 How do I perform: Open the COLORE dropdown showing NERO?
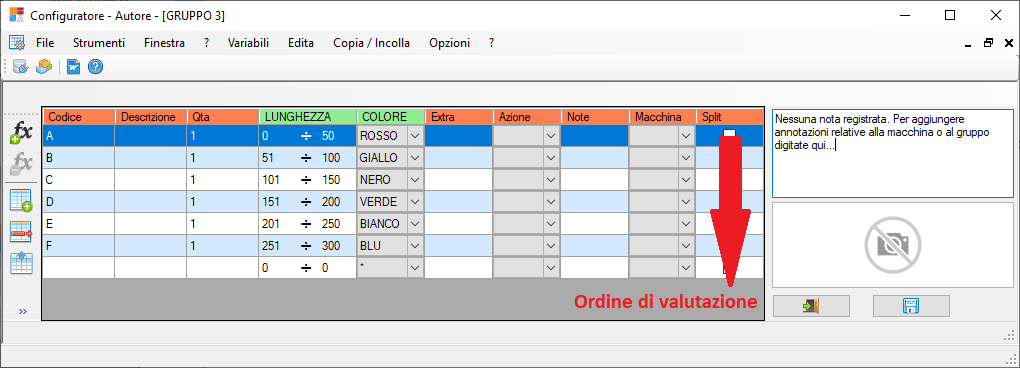(x=416, y=179)
